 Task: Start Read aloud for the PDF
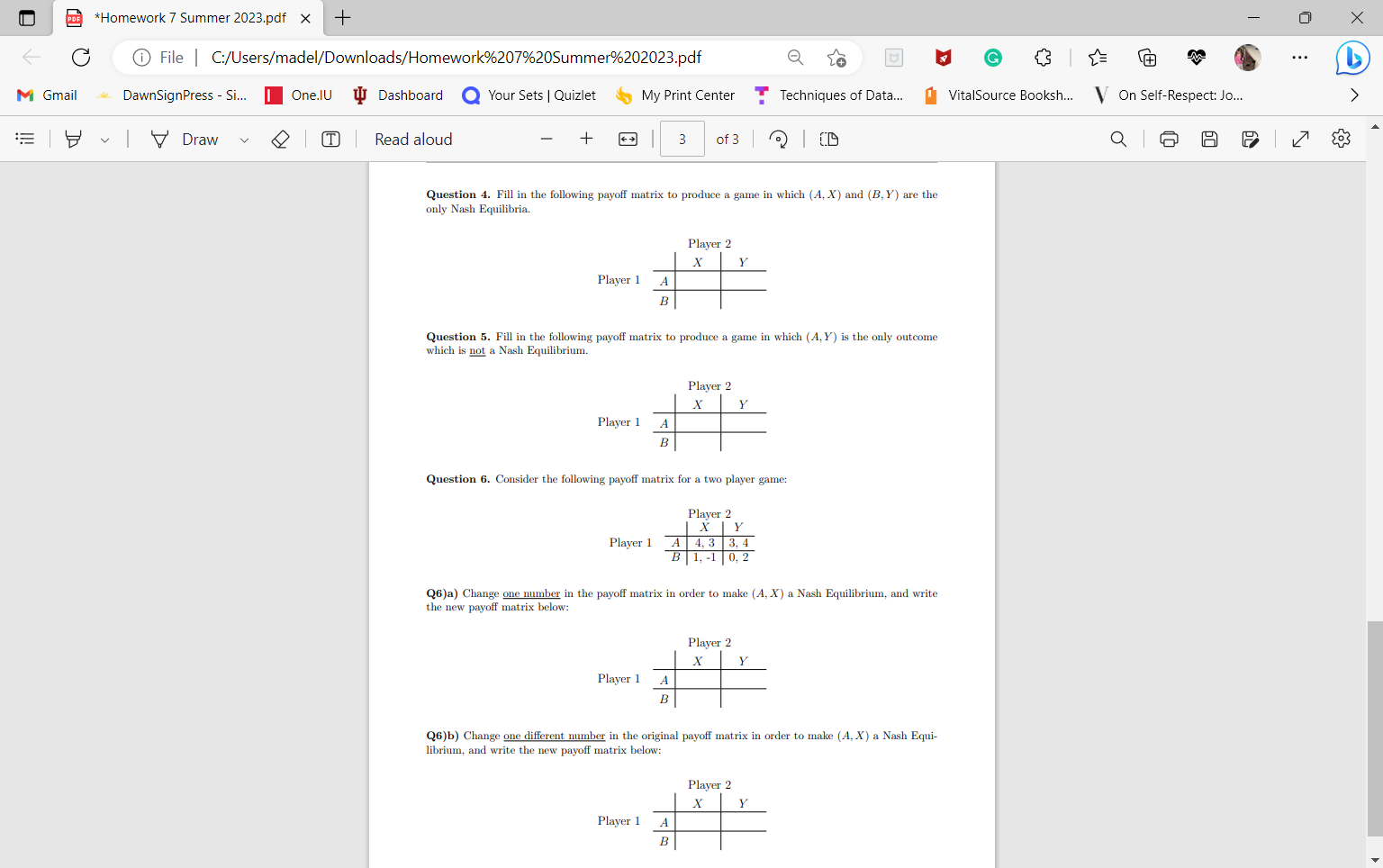tap(413, 139)
